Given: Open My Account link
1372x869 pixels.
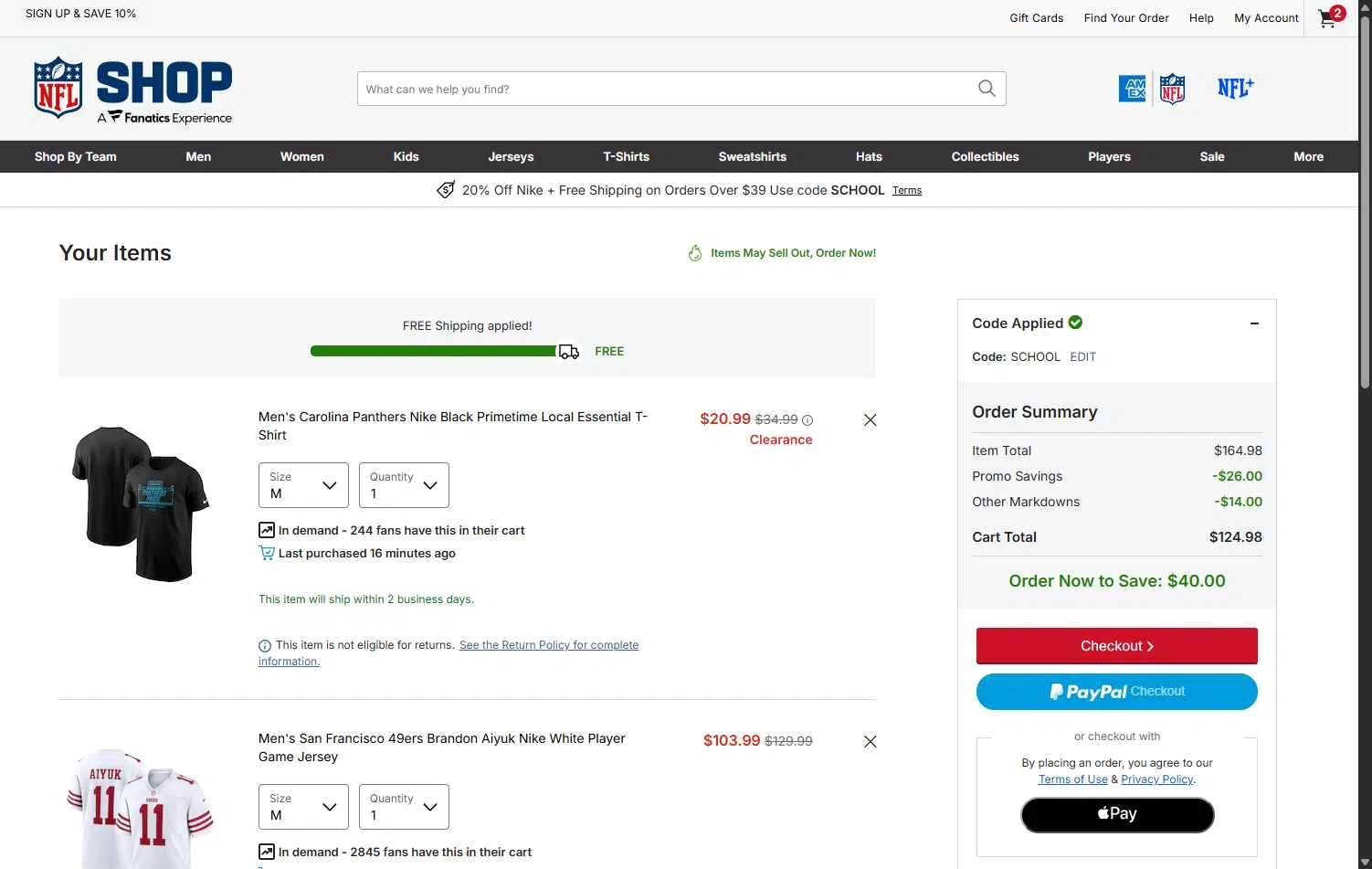Looking at the screenshot, I should (1266, 17).
